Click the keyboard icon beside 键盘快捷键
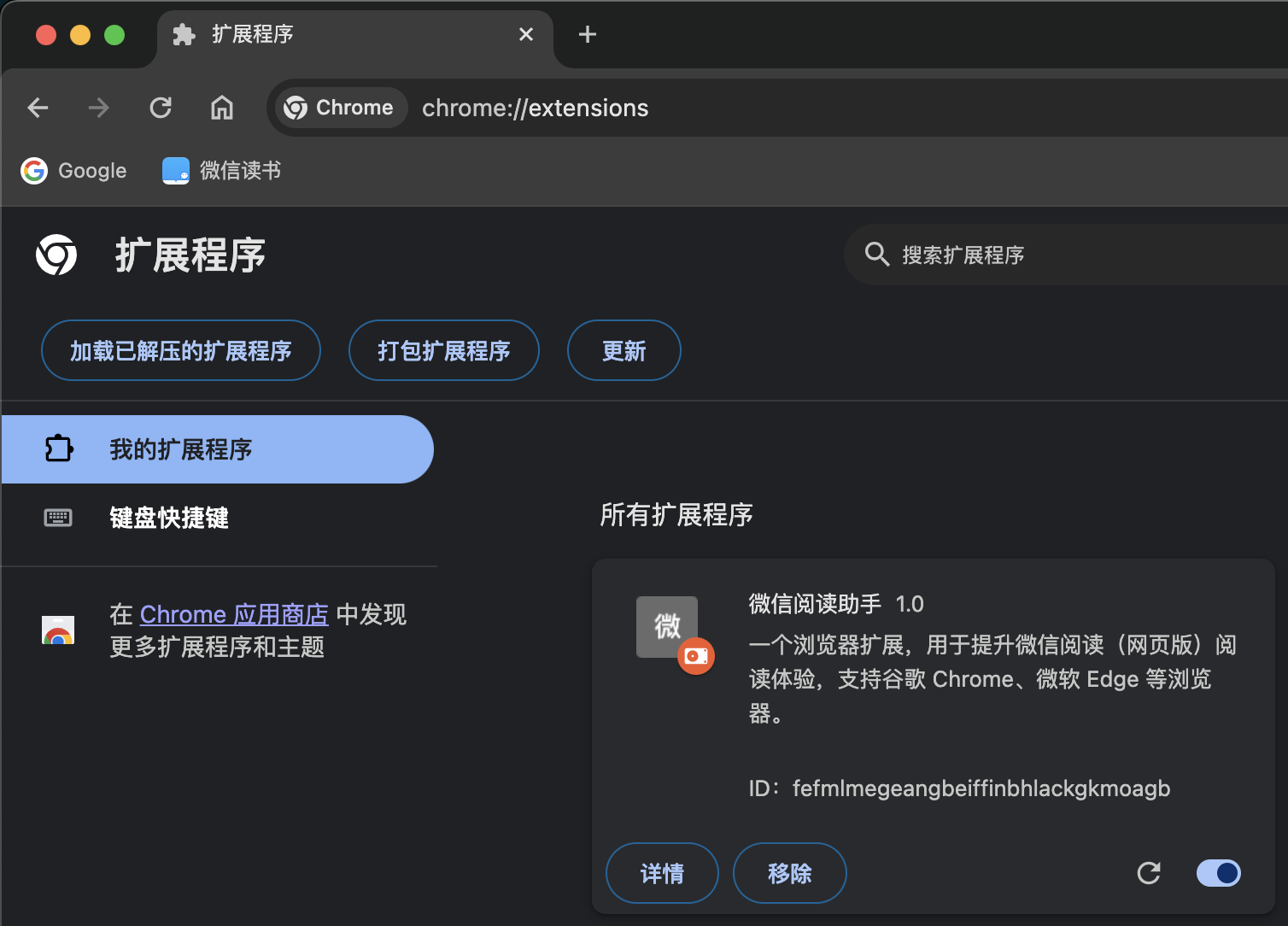This screenshot has height=926, width=1288. pos(58,518)
